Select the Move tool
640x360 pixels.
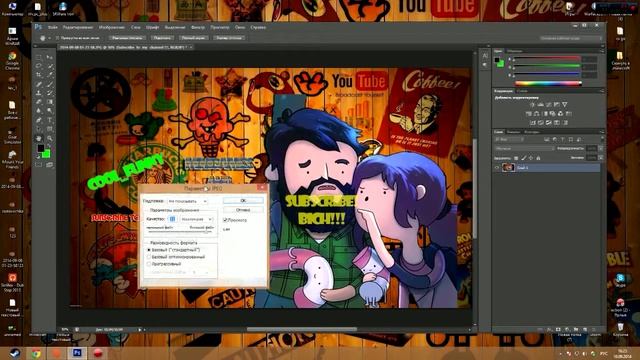pyautogui.click(x=50, y=57)
